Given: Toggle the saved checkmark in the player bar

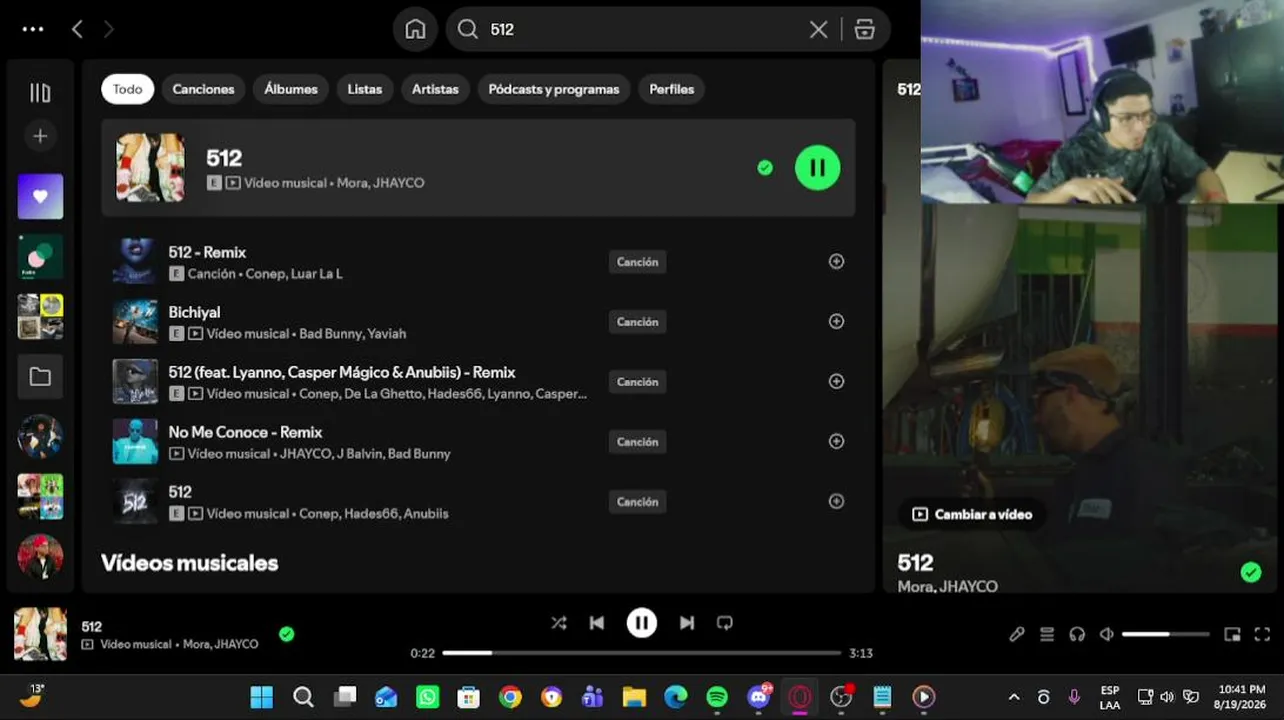Looking at the screenshot, I should pyautogui.click(x=286, y=634).
